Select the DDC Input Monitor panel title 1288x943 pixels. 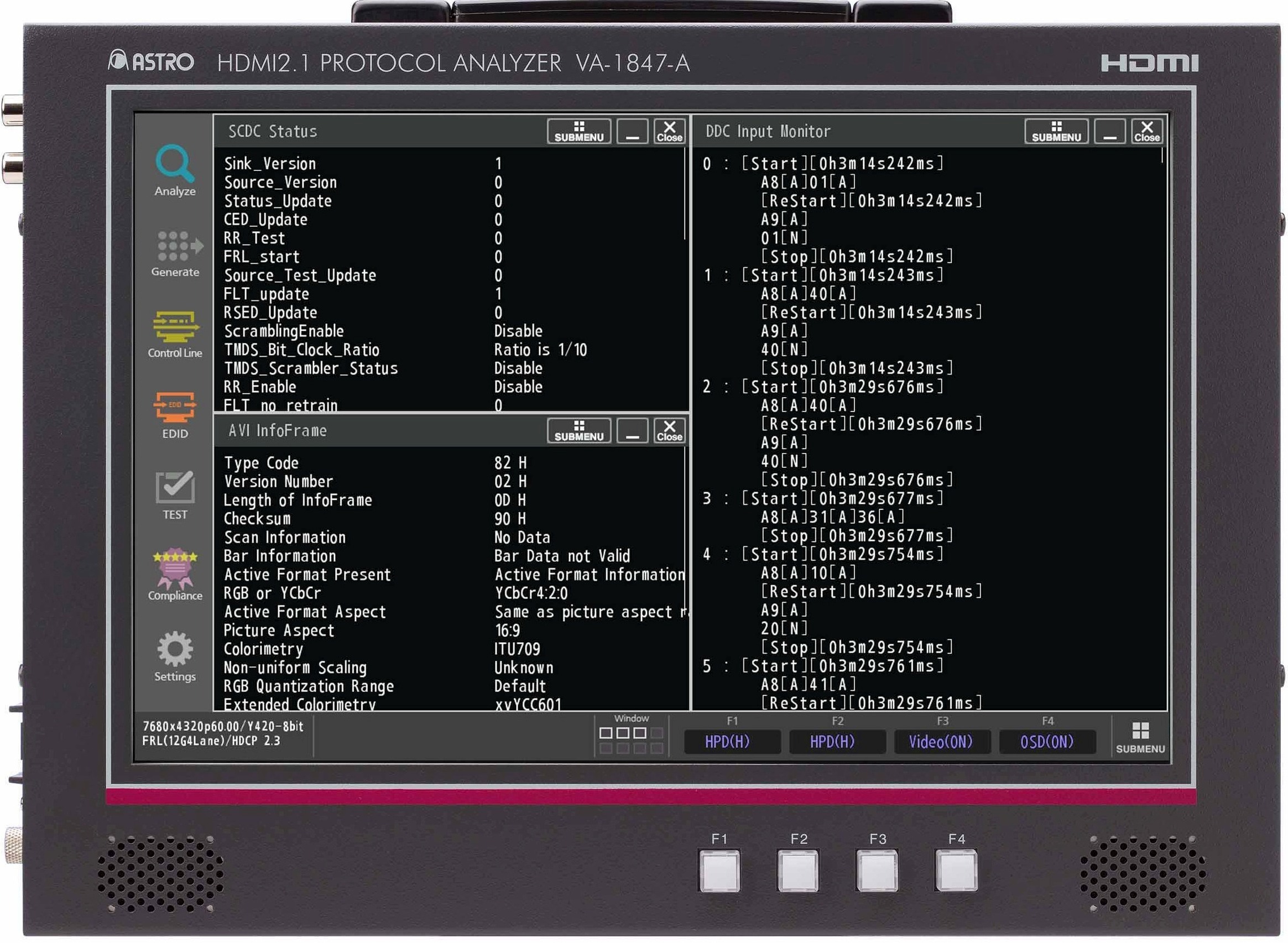click(768, 131)
